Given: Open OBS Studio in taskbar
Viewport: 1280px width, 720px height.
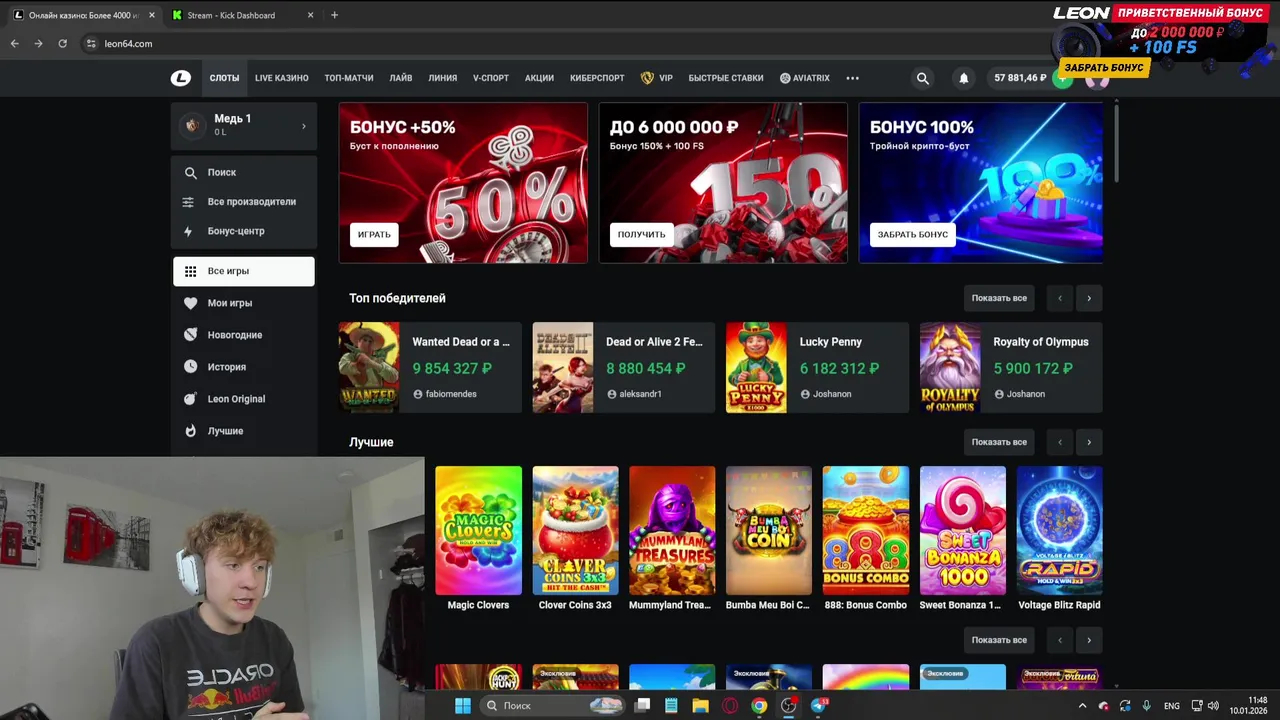Looking at the screenshot, I should [x=789, y=706].
